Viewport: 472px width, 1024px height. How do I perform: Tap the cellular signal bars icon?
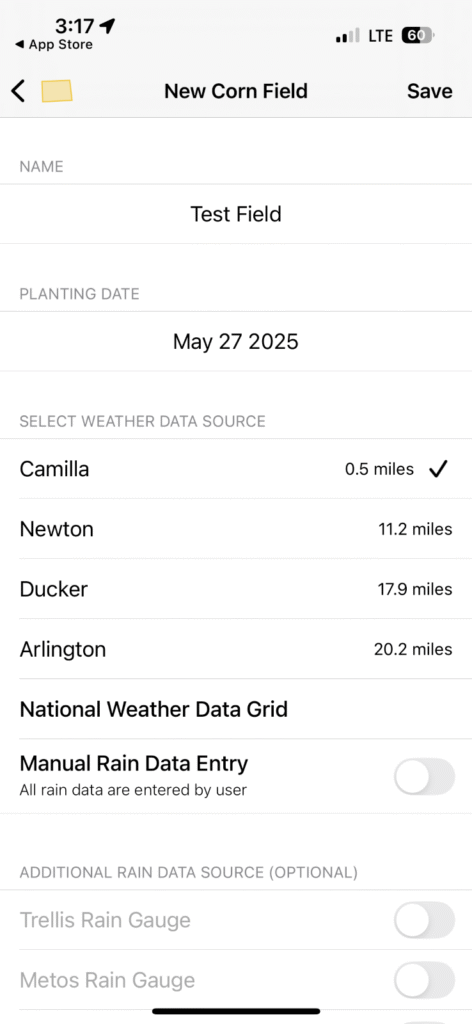coord(347,36)
